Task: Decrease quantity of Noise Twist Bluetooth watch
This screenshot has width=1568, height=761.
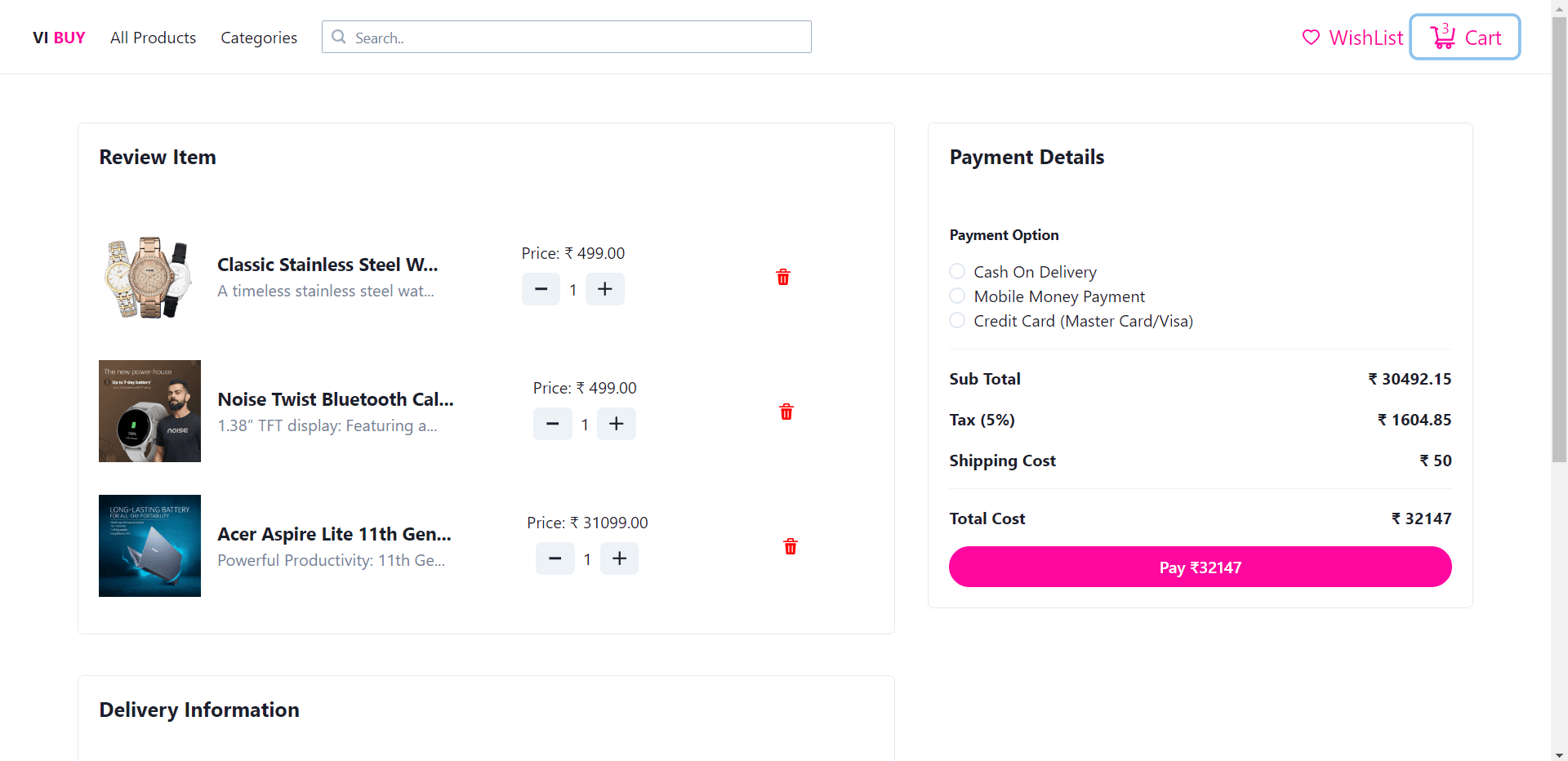Action: pyautogui.click(x=553, y=424)
